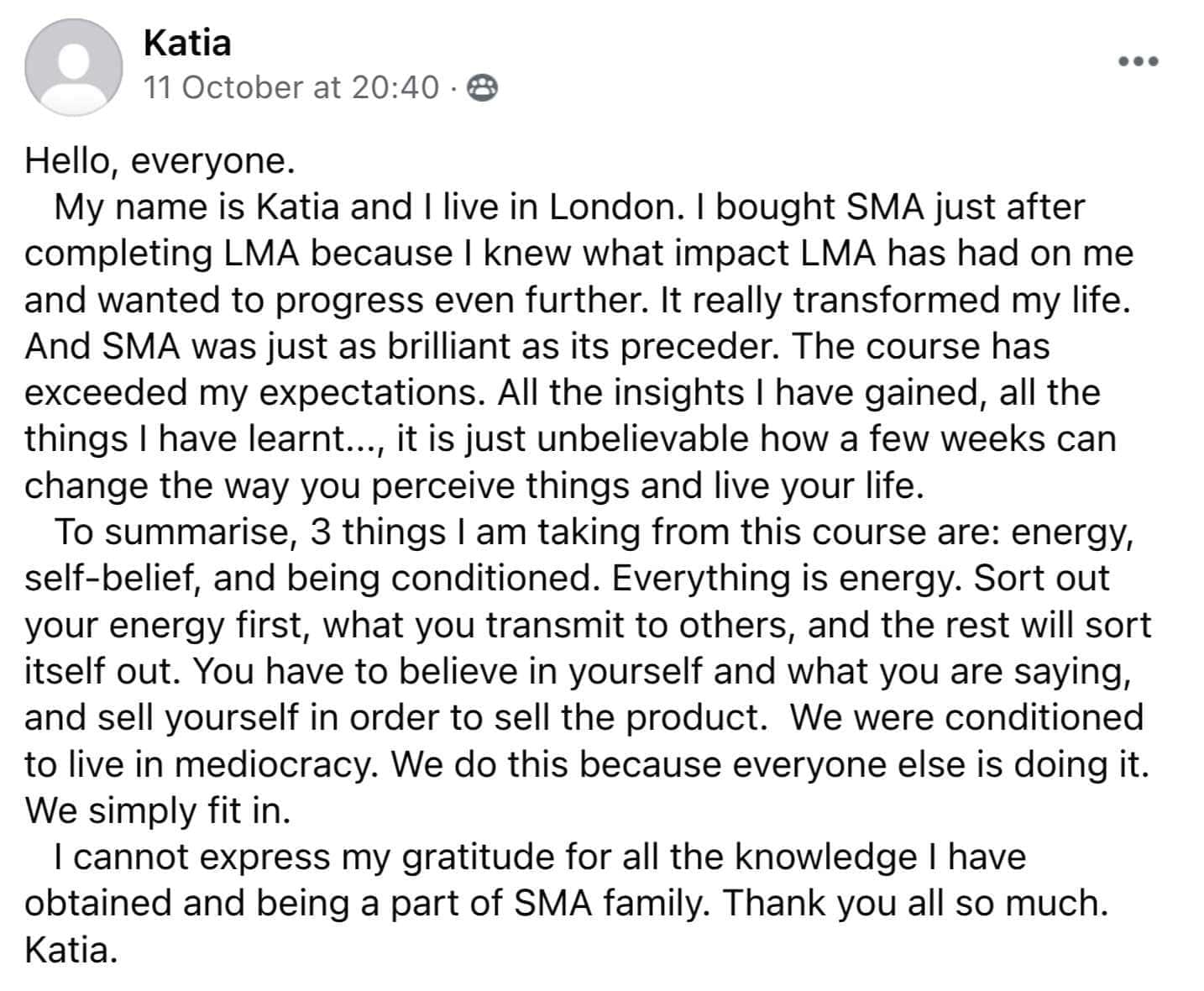Click Katia's grey profile avatar

[x=74, y=66]
